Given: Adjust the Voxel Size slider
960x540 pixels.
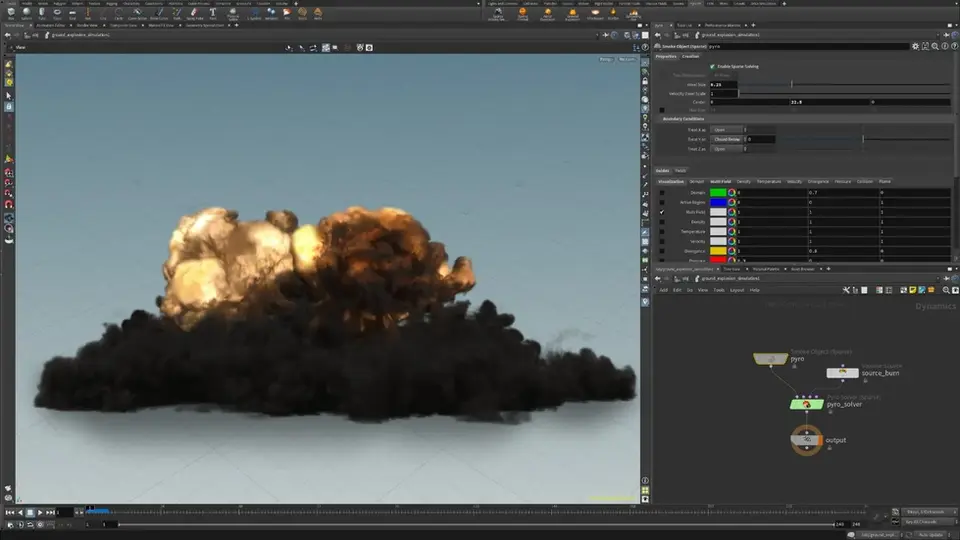Looking at the screenshot, I should coord(845,84).
